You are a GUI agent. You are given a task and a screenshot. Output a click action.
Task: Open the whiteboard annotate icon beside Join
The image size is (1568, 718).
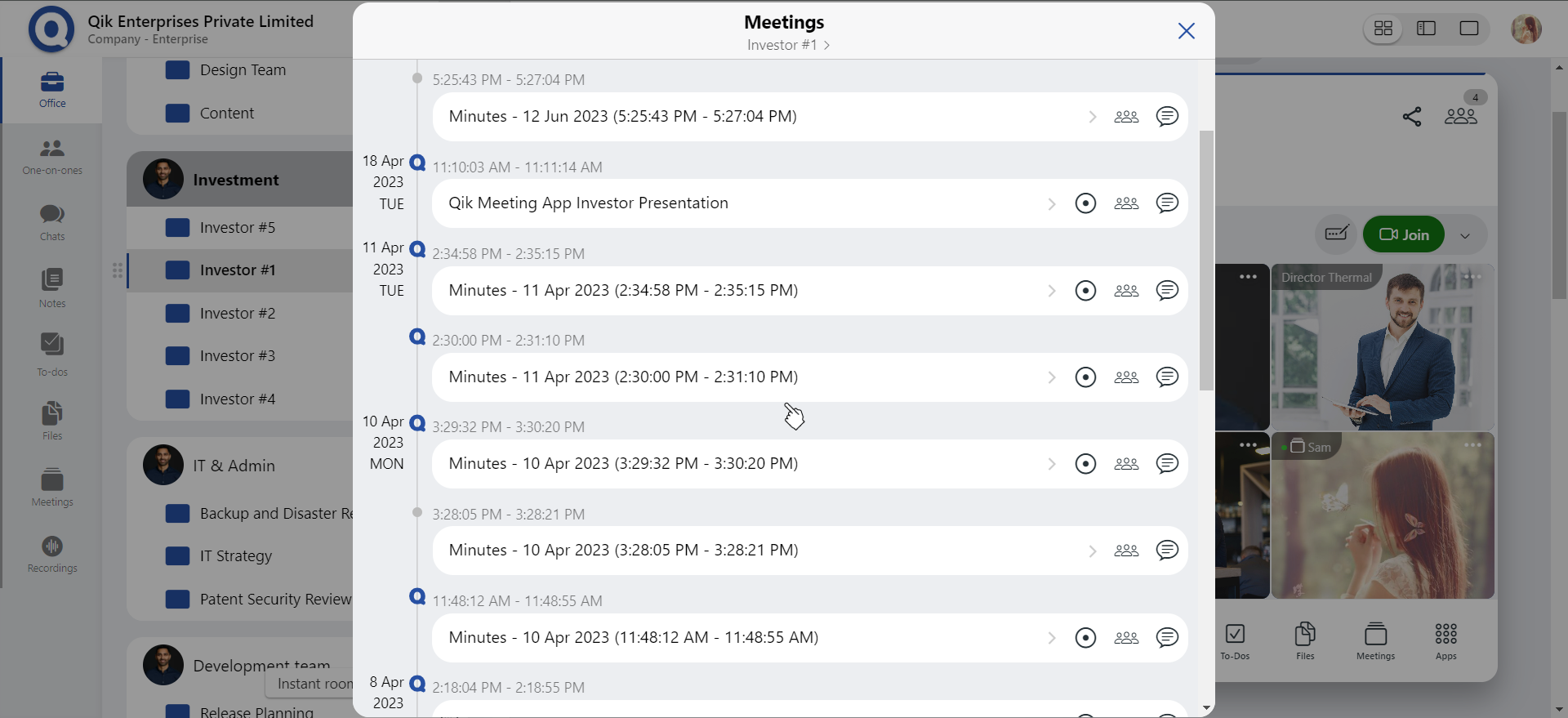pyautogui.click(x=1336, y=234)
